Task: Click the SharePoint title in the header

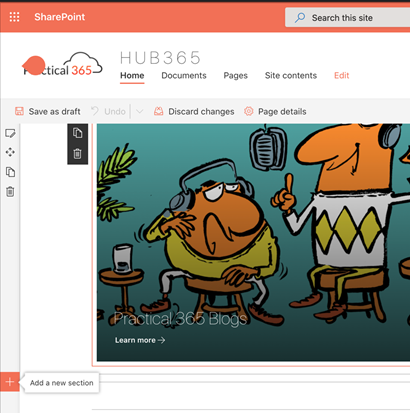Action: point(60,17)
